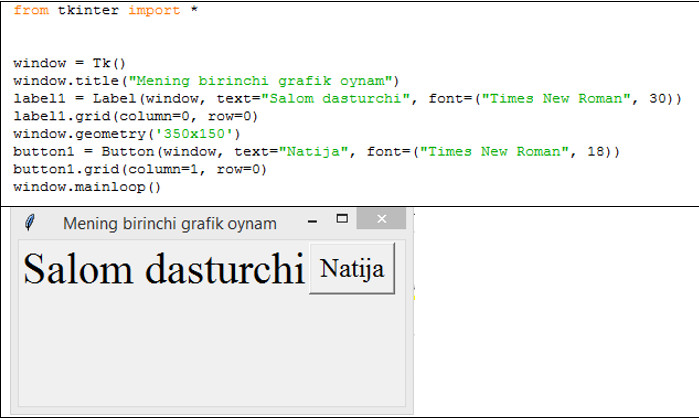Click the window.mainloop() code line
Image resolution: width=699 pixels, height=419 pixels.
[x=86, y=188]
